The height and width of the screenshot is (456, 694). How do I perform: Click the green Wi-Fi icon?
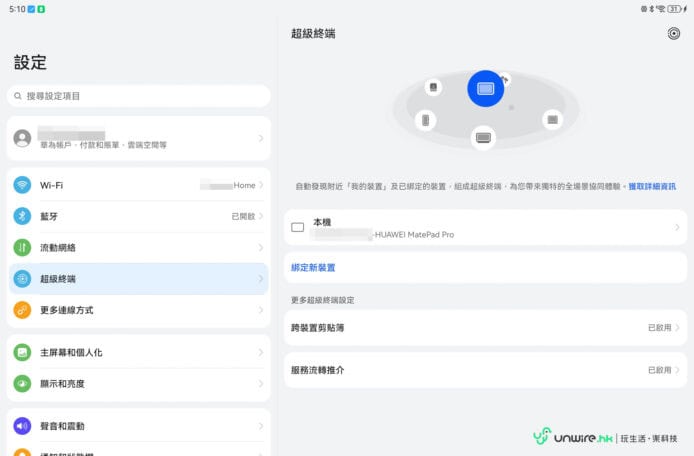point(22,185)
